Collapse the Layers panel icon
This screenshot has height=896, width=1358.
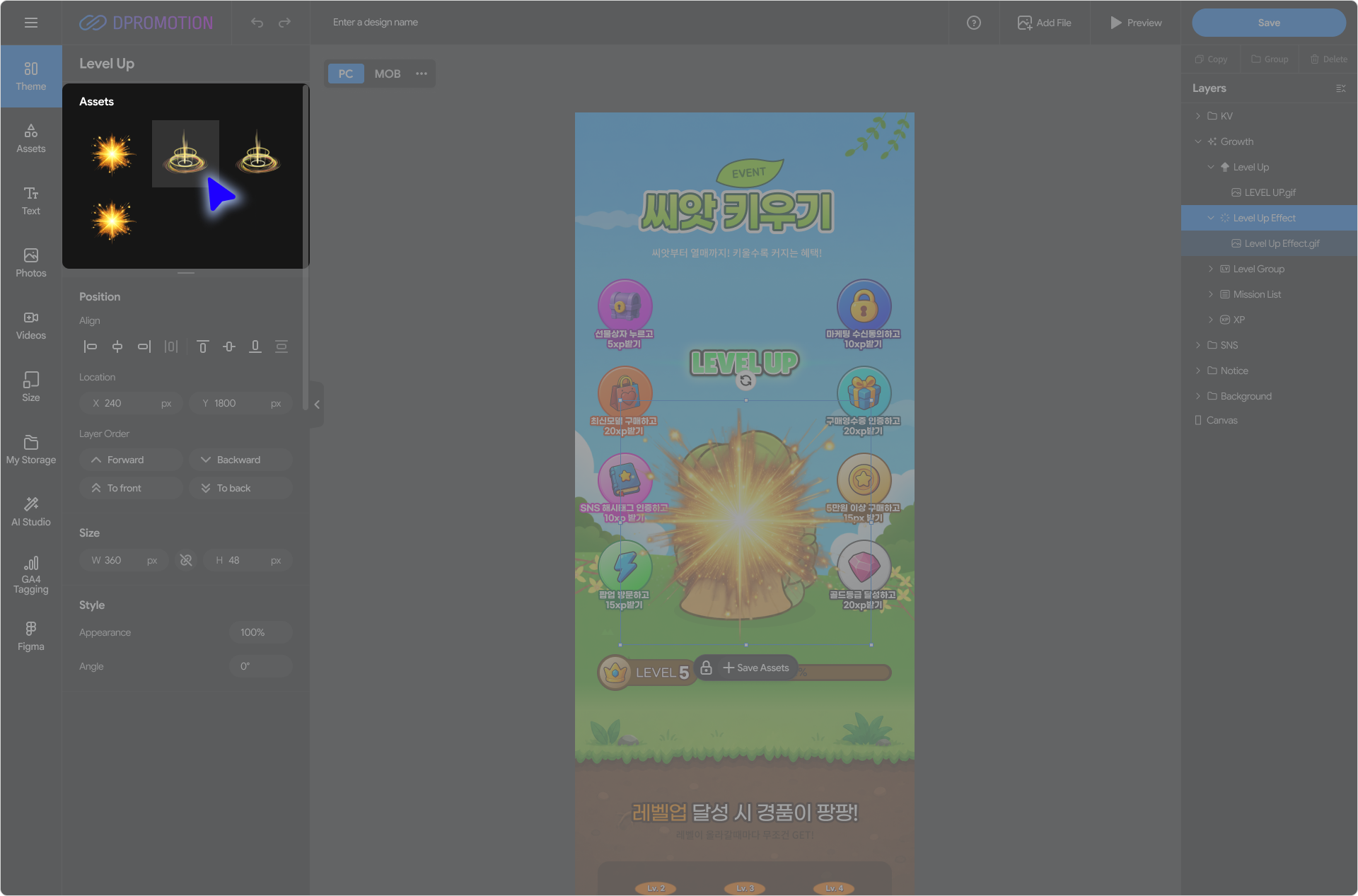coord(1340,88)
